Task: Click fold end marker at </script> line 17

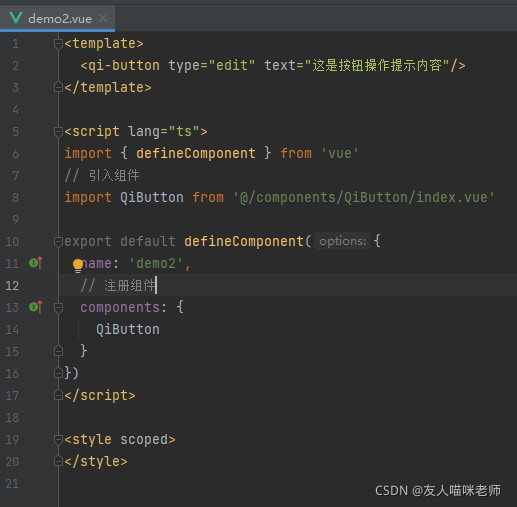Action: 58,395
